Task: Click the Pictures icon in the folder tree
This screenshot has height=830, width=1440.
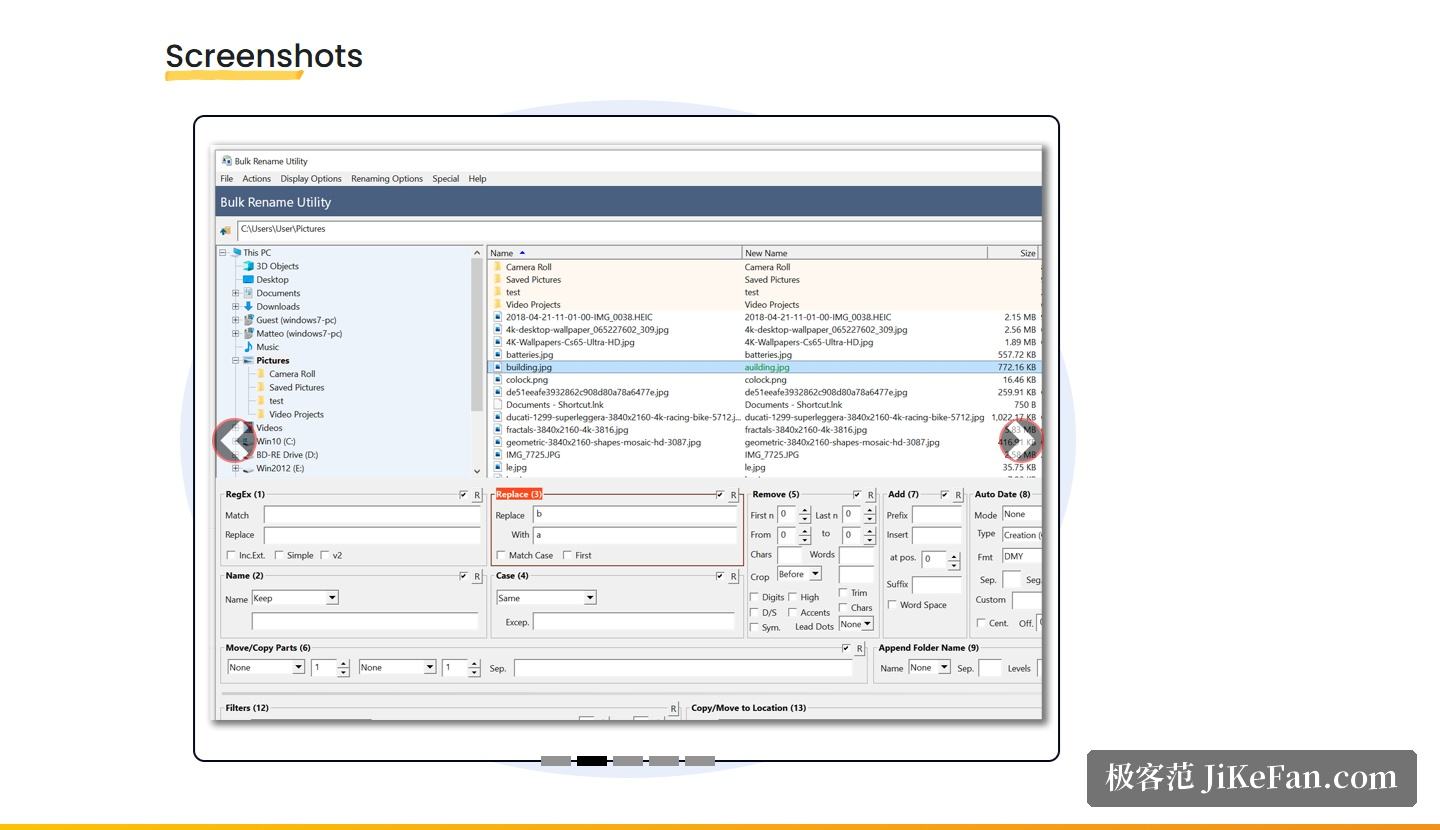Action: (x=248, y=360)
